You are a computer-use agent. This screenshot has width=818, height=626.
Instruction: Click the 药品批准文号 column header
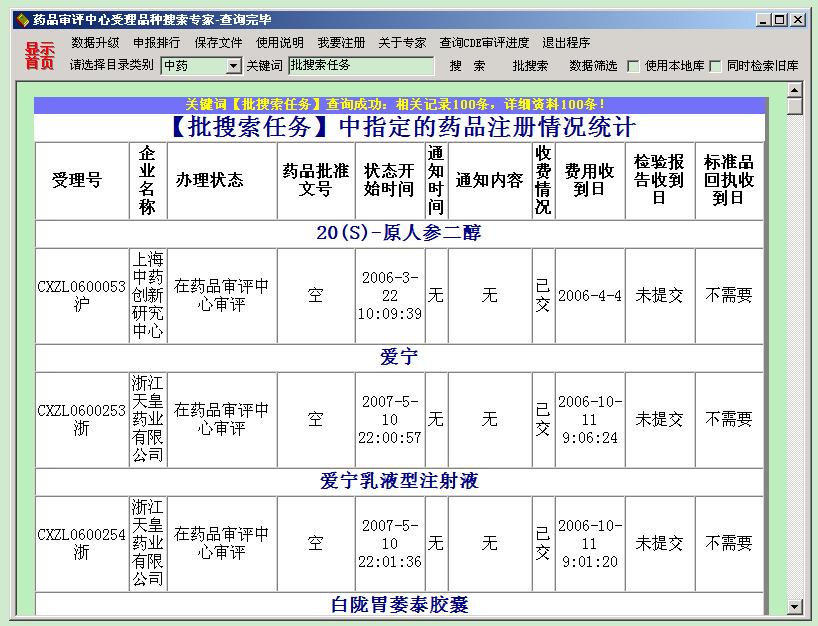[316, 180]
